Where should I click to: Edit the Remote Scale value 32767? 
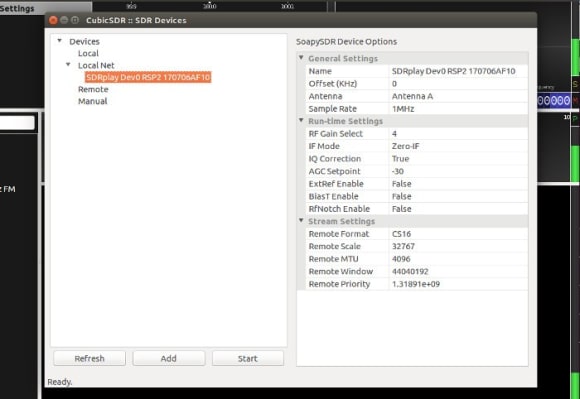point(458,246)
